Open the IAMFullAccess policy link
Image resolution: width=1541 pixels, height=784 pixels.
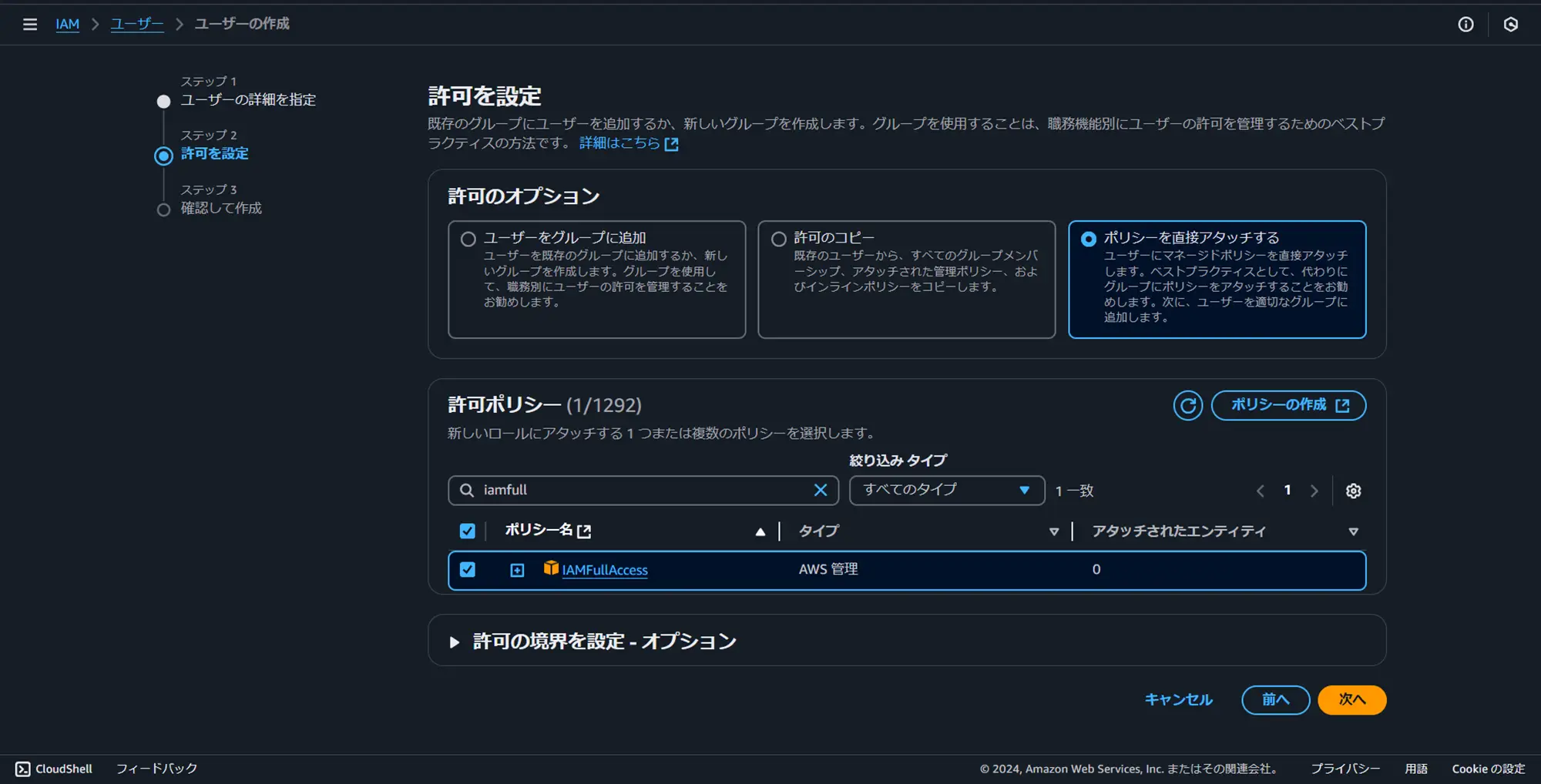(605, 570)
